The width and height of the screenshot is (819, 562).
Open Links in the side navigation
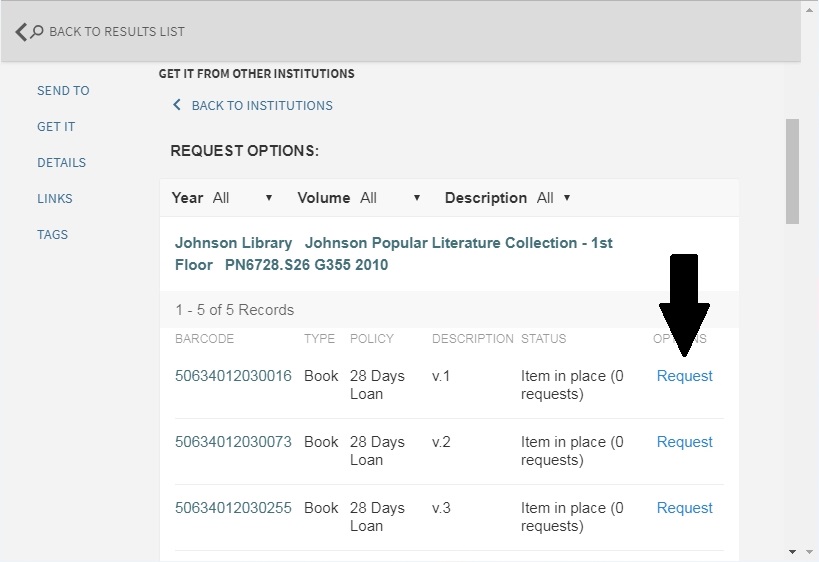pyautogui.click(x=55, y=199)
